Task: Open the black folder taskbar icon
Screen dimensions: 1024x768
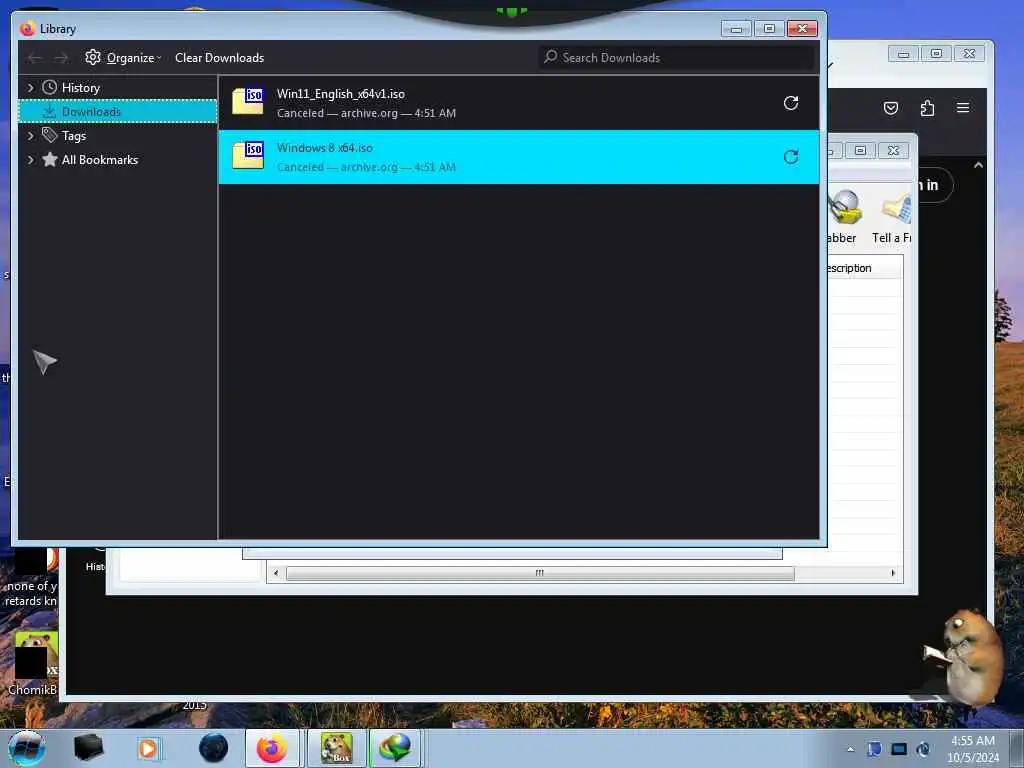Action: point(89,748)
